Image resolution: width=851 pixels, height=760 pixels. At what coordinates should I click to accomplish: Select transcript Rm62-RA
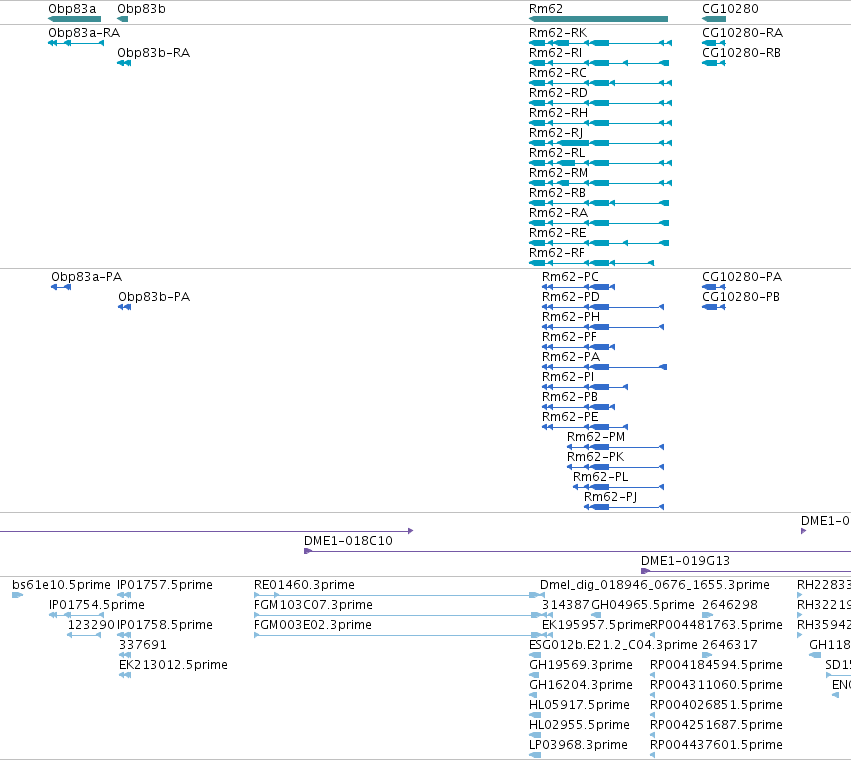pyautogui.click(x=599, y=223)
